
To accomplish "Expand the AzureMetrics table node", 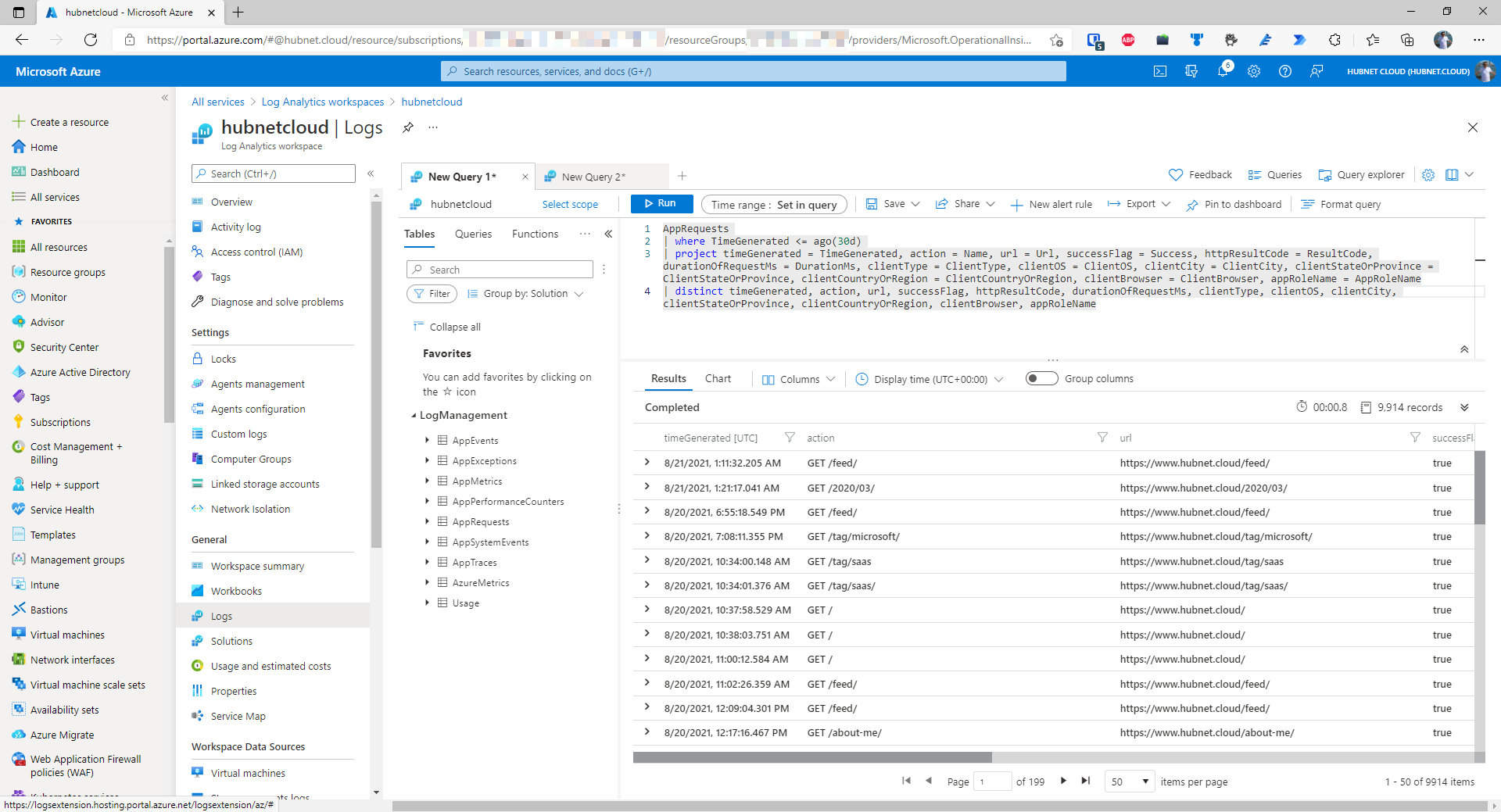I will click(x=427, y=582).
